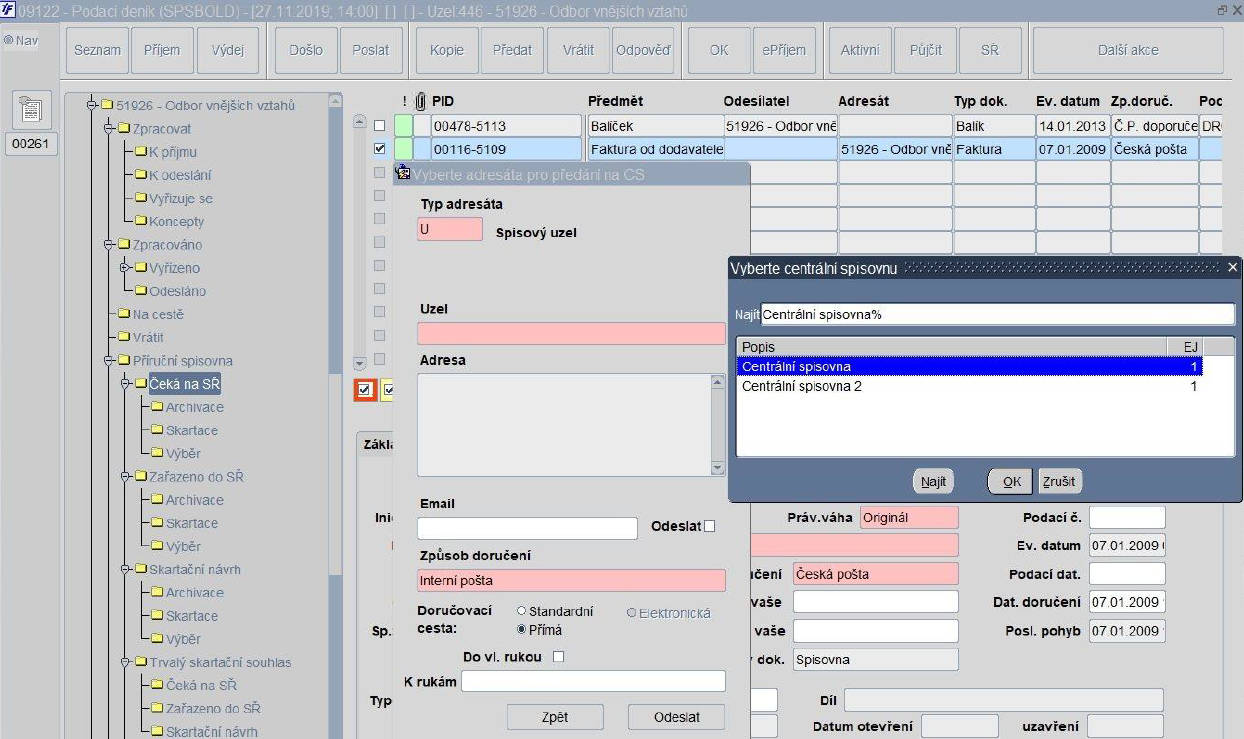
Task: Tick the checkbox for row 00478-5113
Action: point(379,126)
